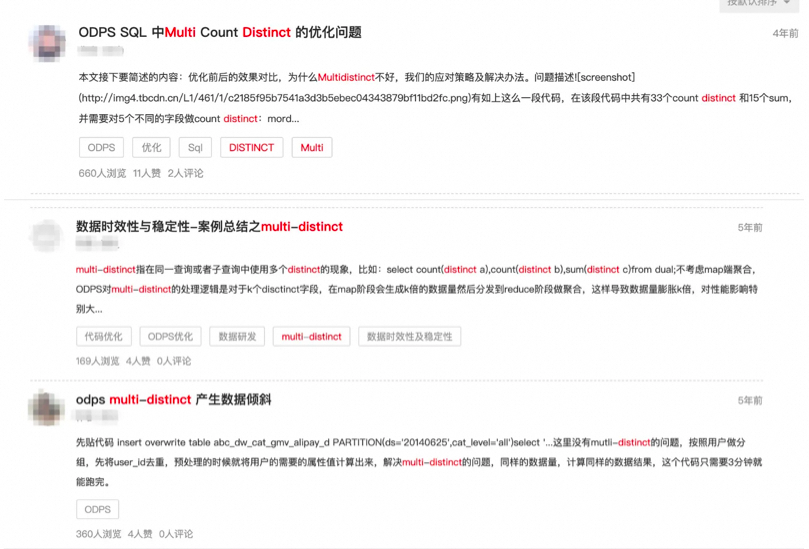Click summary text starting 'multi-distinct指在同一查询'
This screenshot has height=549, width=809.
click(417, 289)
